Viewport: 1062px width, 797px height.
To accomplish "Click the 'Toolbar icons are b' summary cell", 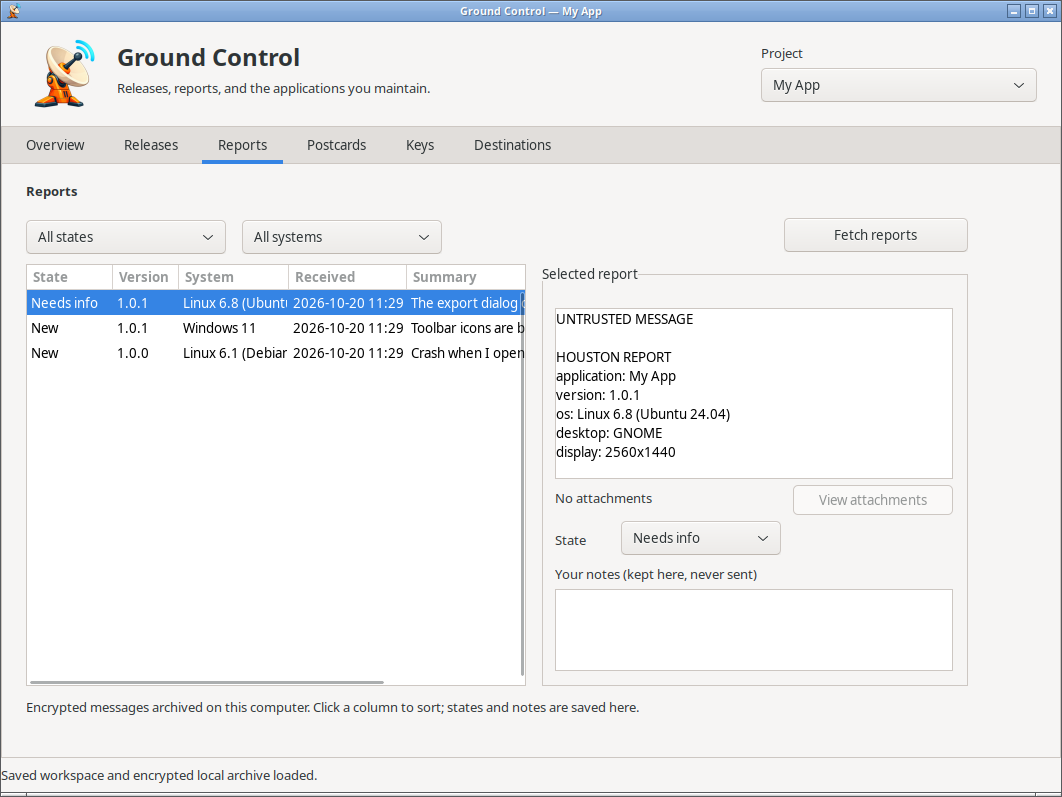I will coord(467,328).
